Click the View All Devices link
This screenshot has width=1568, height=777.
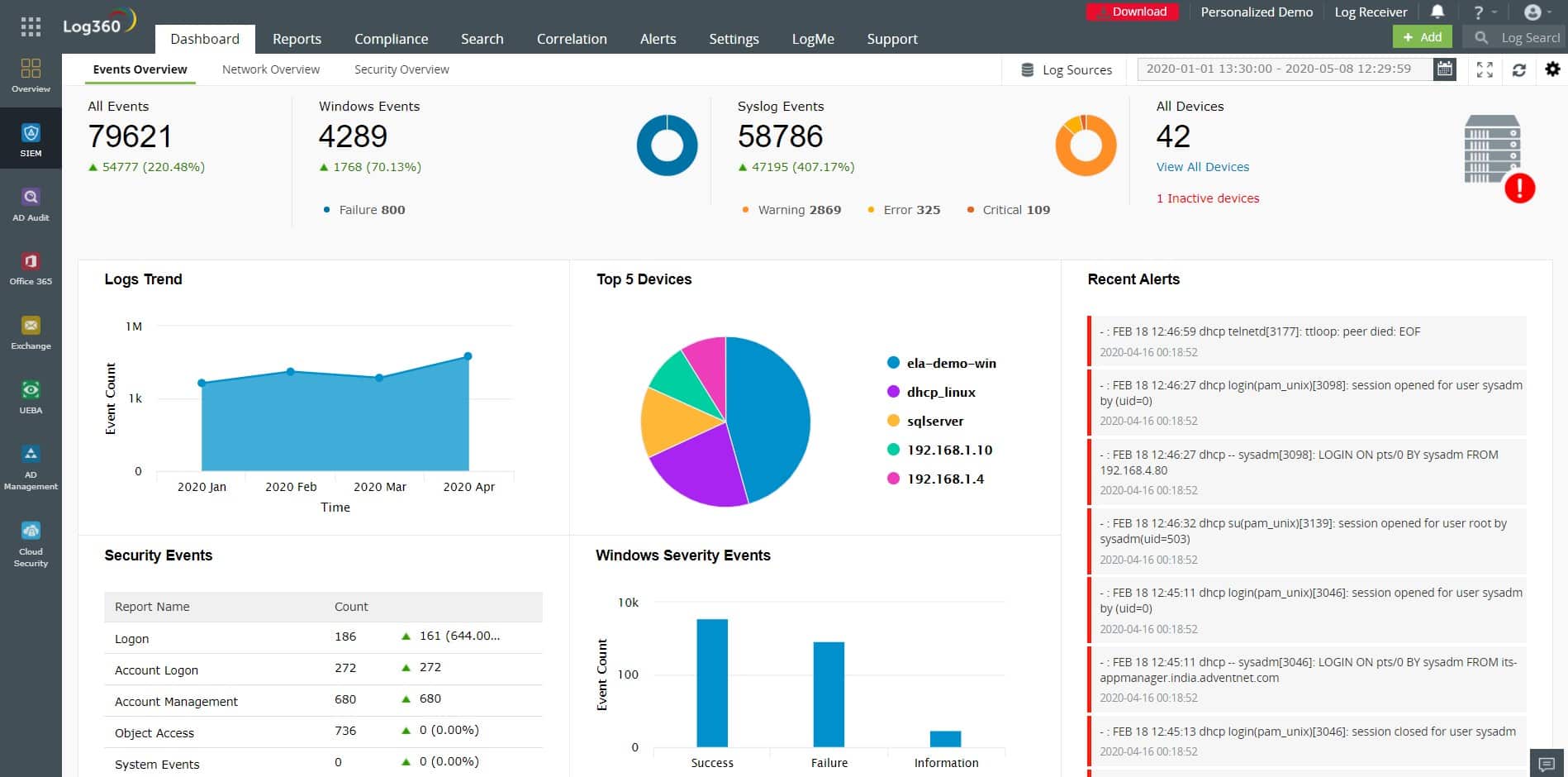1202,167
